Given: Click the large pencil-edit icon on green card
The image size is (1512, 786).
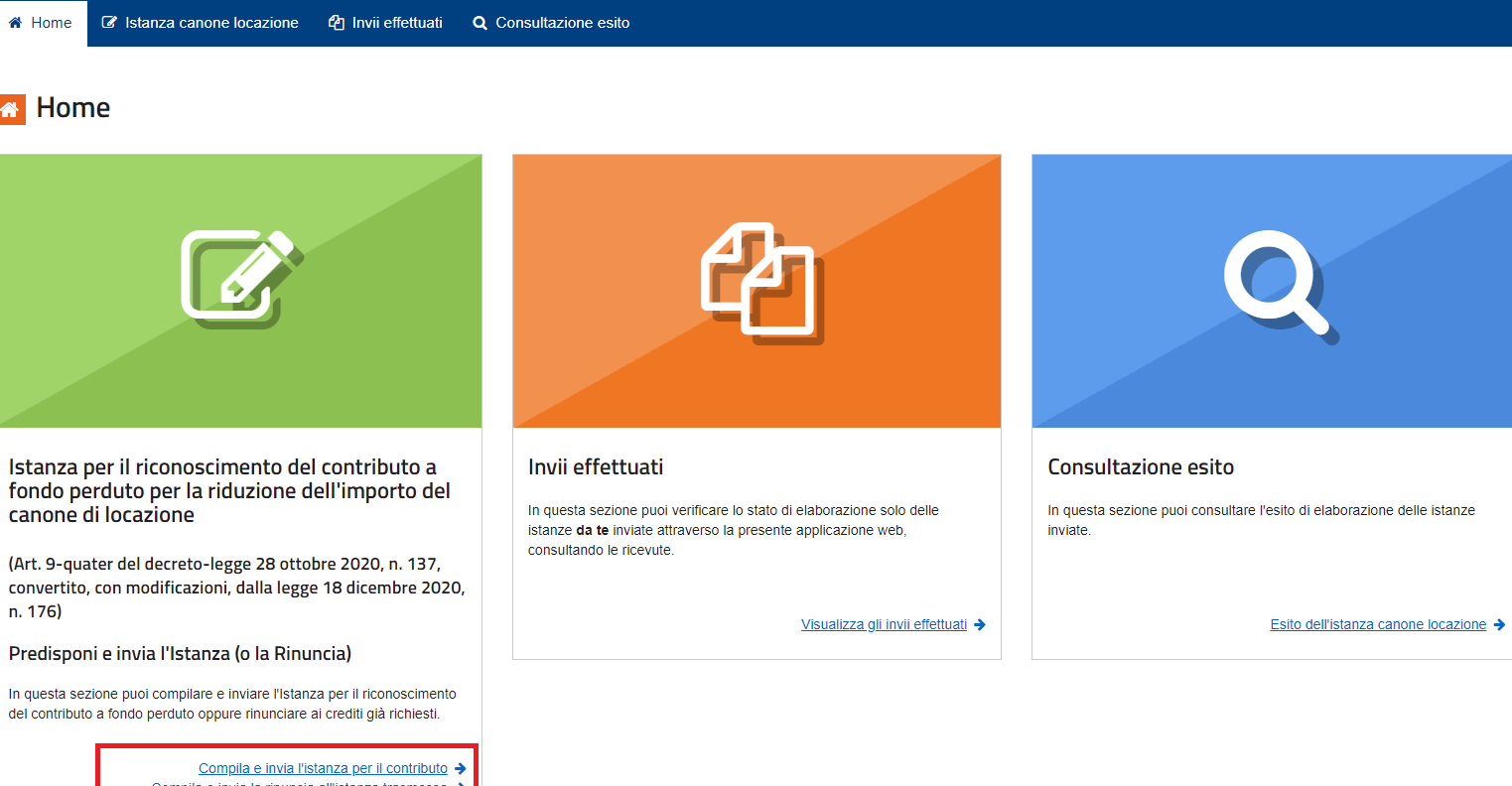Looking at the screenshot, I should pos(241,279).
